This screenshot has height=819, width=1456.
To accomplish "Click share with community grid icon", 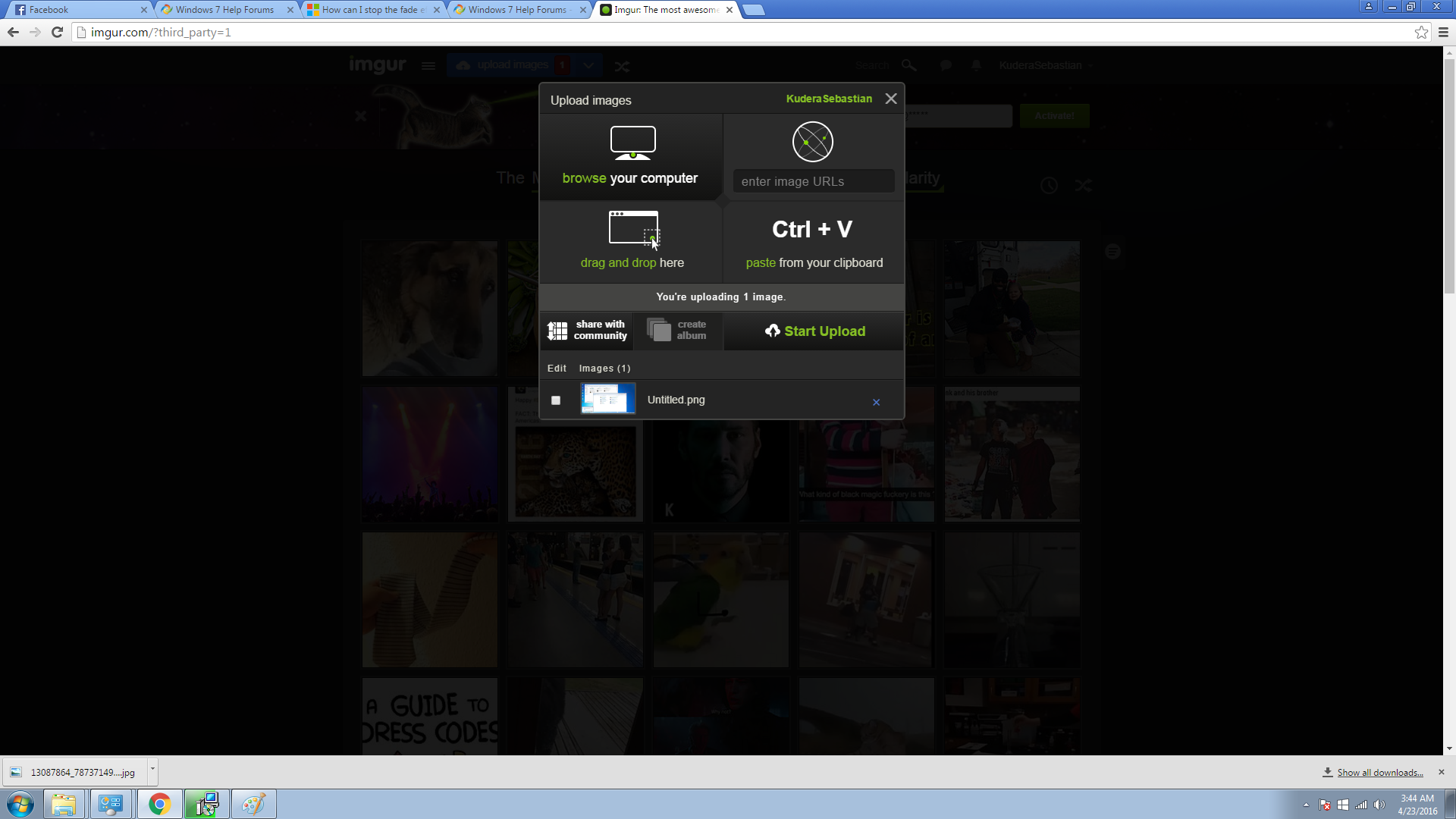I will (557, 331).
